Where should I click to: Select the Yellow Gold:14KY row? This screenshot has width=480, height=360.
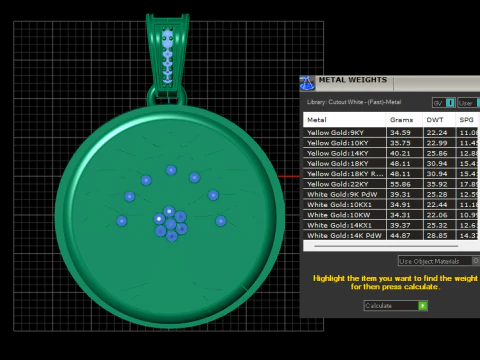pyautogui.click(x=390, y=153)
